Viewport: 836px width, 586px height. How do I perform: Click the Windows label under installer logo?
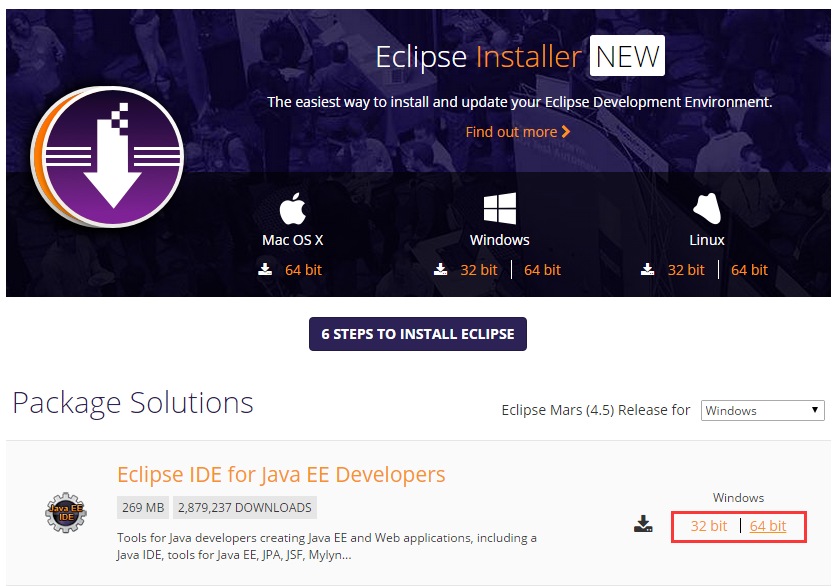(500, 240)
